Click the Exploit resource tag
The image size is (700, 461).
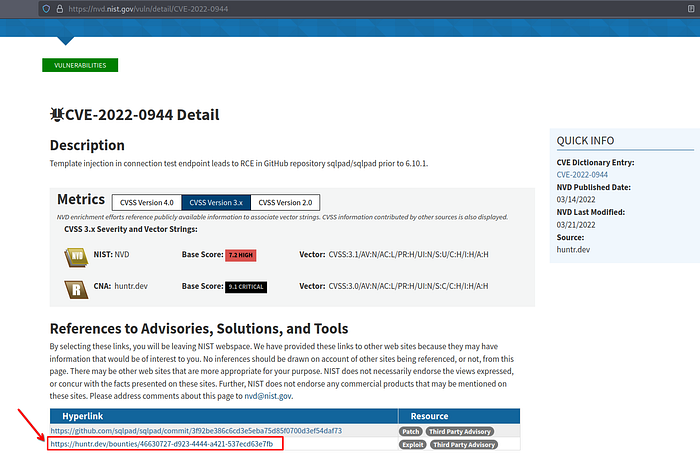[412, 444]
